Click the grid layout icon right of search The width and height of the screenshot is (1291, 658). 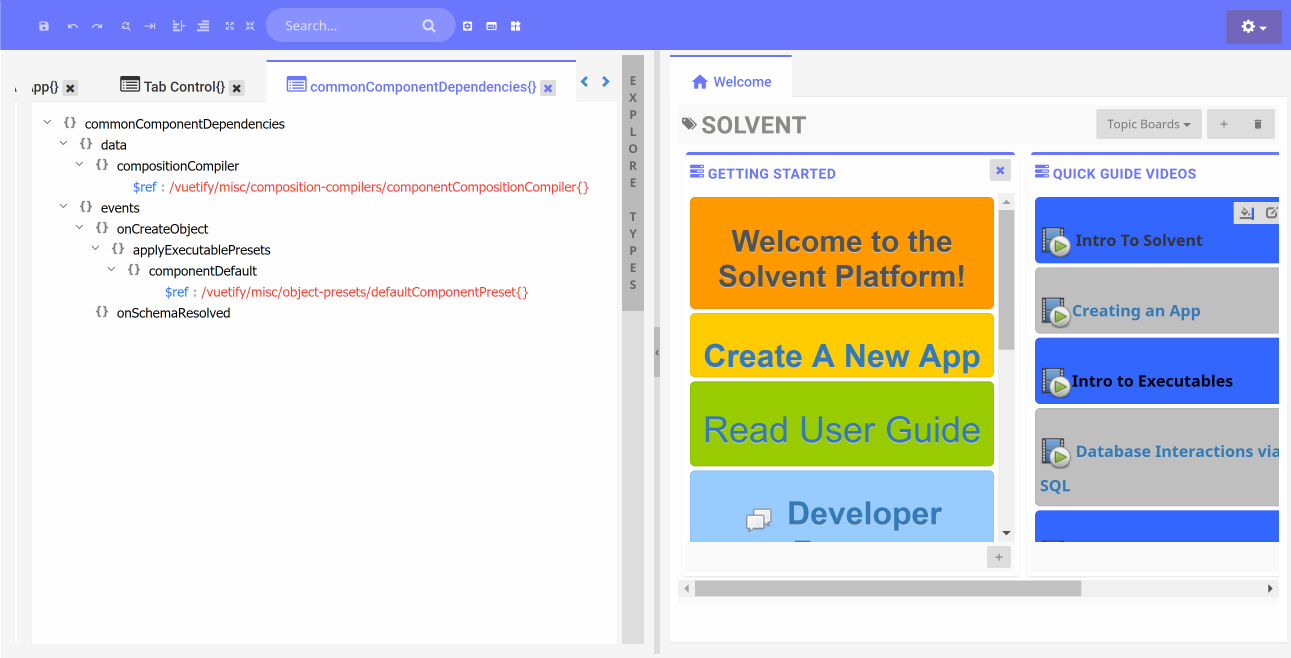point(516,26)
